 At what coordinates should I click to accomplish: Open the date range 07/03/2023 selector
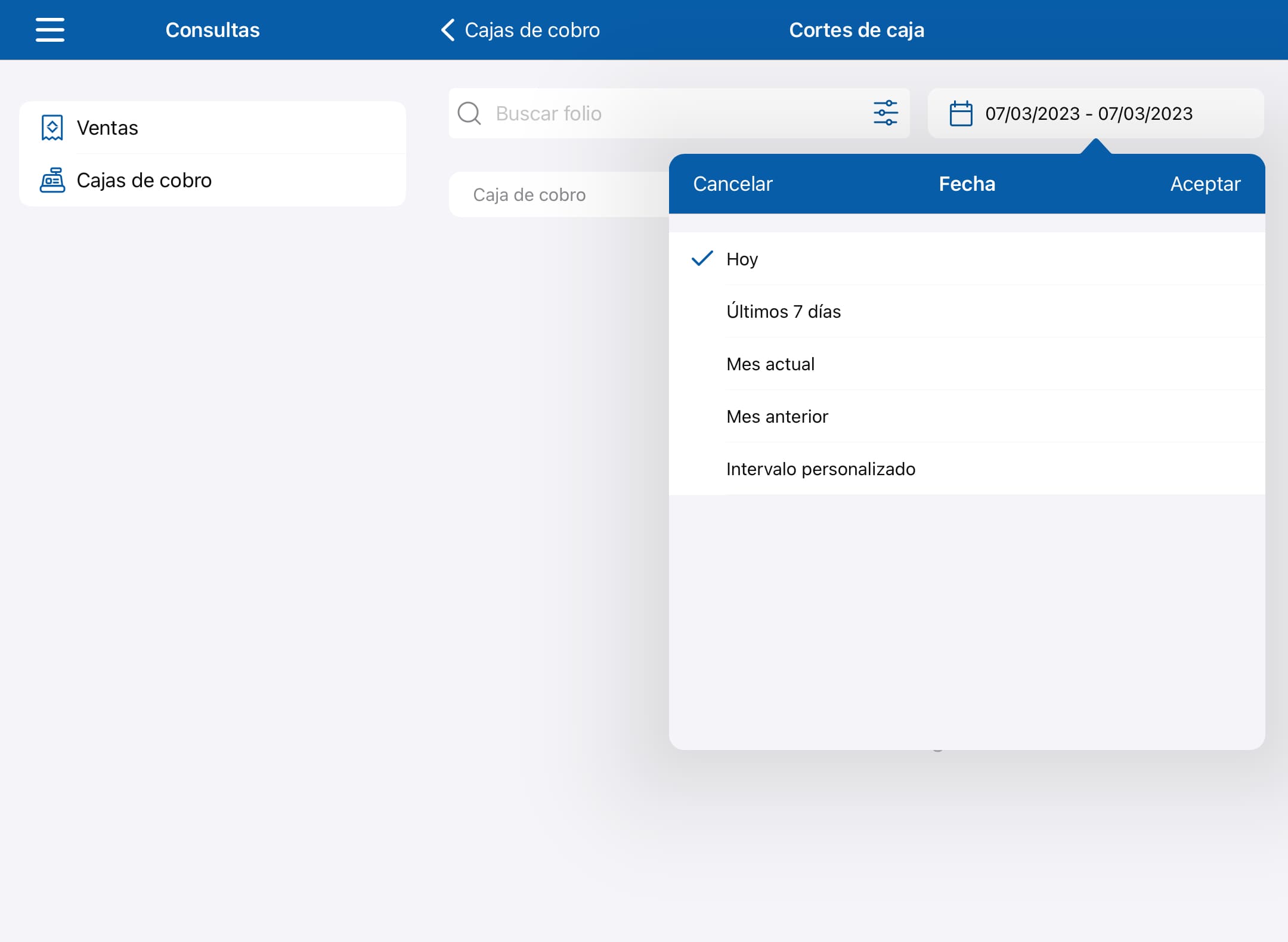[1096, 113]
